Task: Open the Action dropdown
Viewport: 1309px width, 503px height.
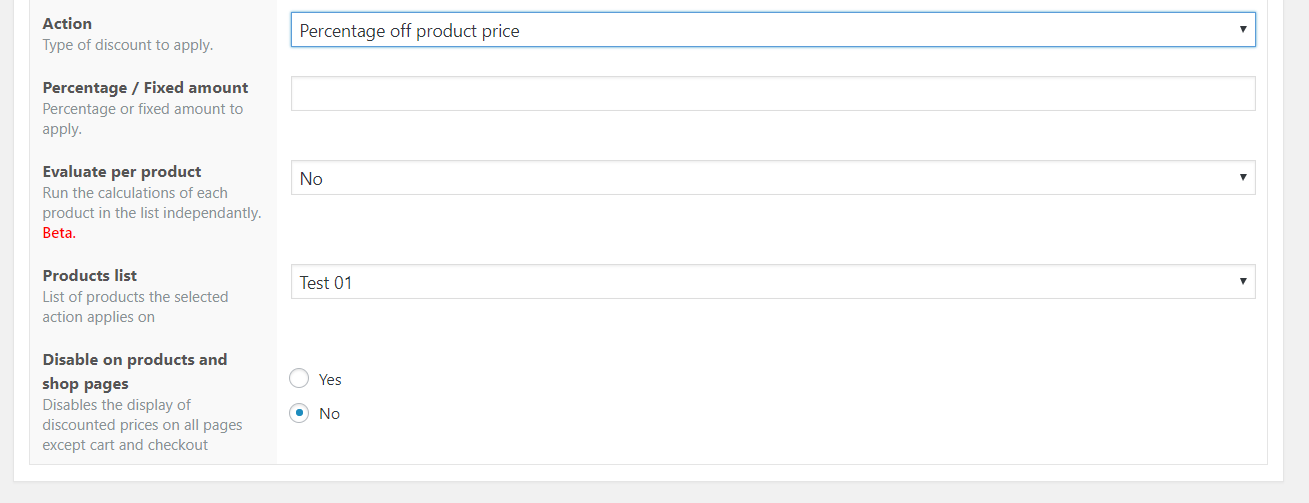Action: point(773,30)
